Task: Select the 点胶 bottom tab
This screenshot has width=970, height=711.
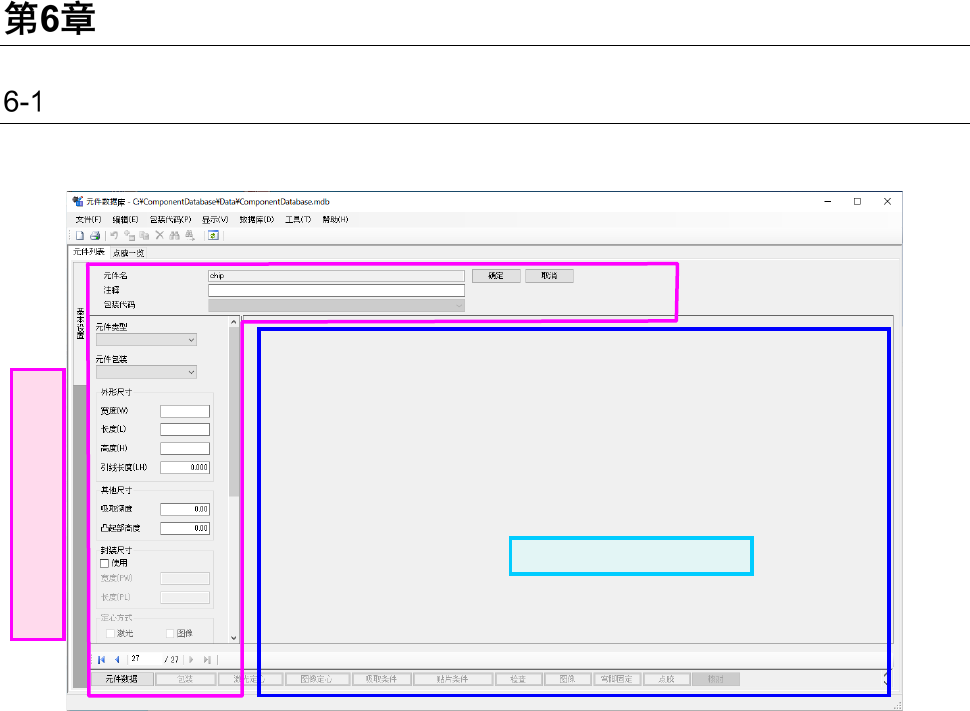Action: pyautogui.click(x=666, y=679)
